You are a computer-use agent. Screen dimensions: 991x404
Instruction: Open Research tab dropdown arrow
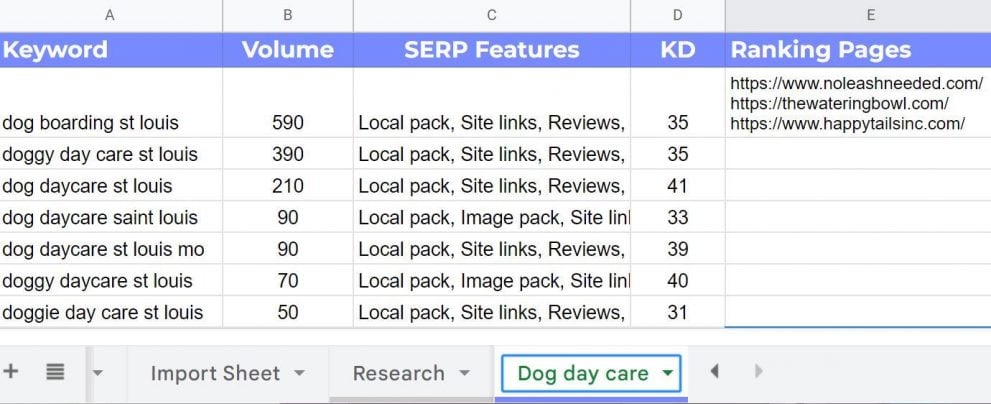click(x=465, y=373)
